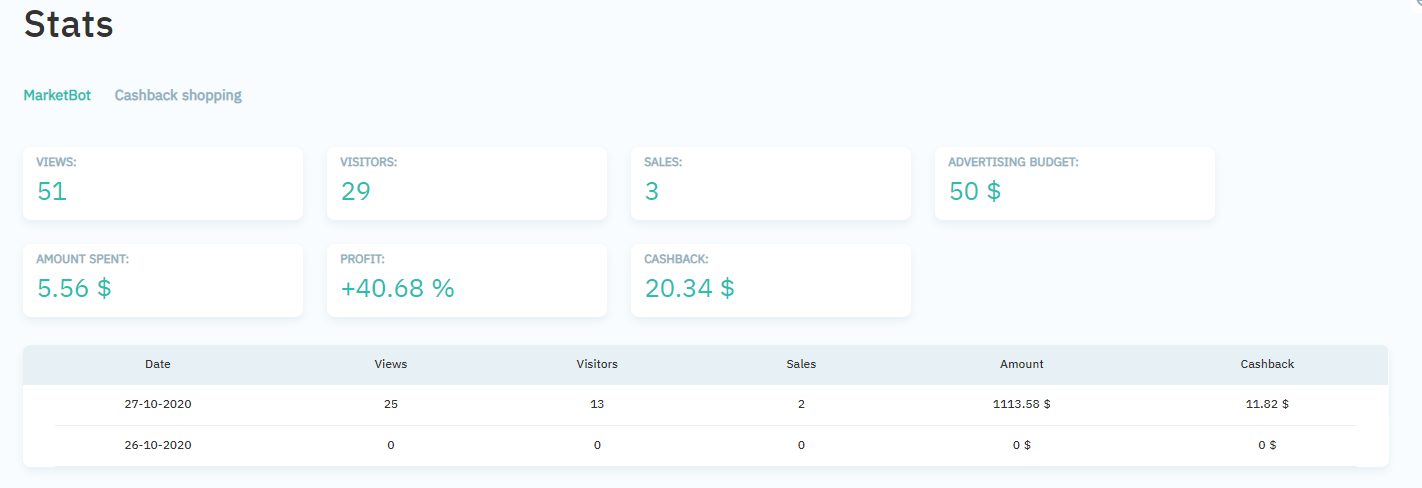Click the Visitors column header in table
This screenshot has height=488, width=1422.
pyautogui.click(x=597, y=364)
